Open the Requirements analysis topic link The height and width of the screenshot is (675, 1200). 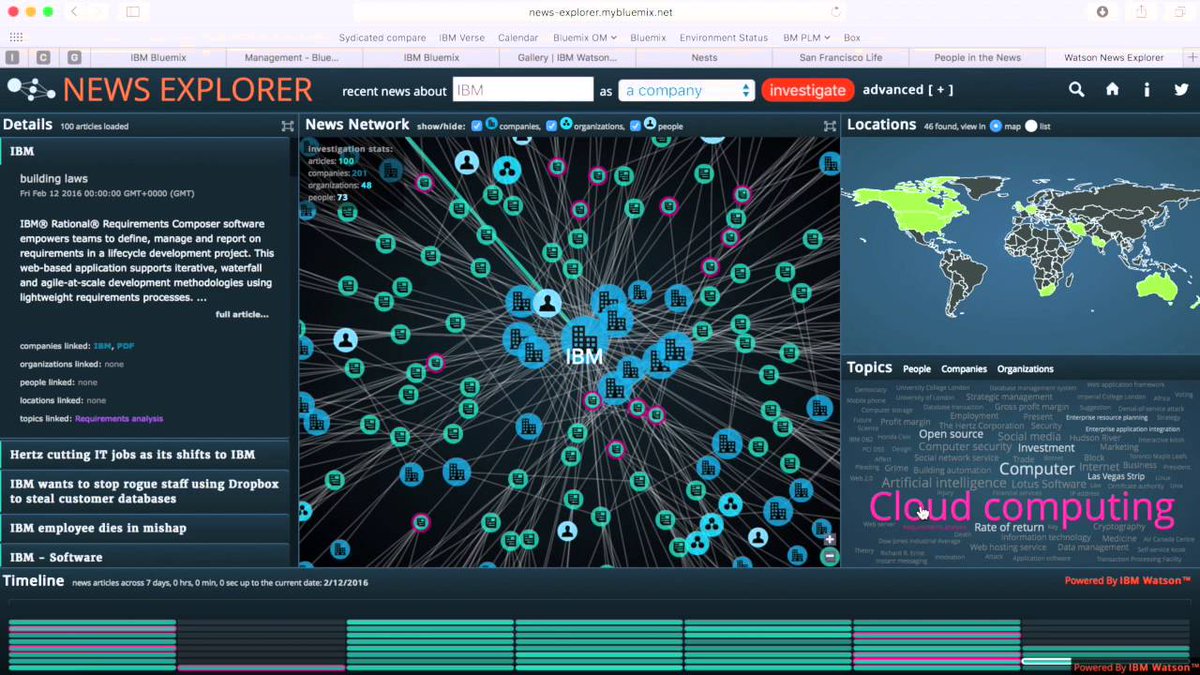click(118, 418)
